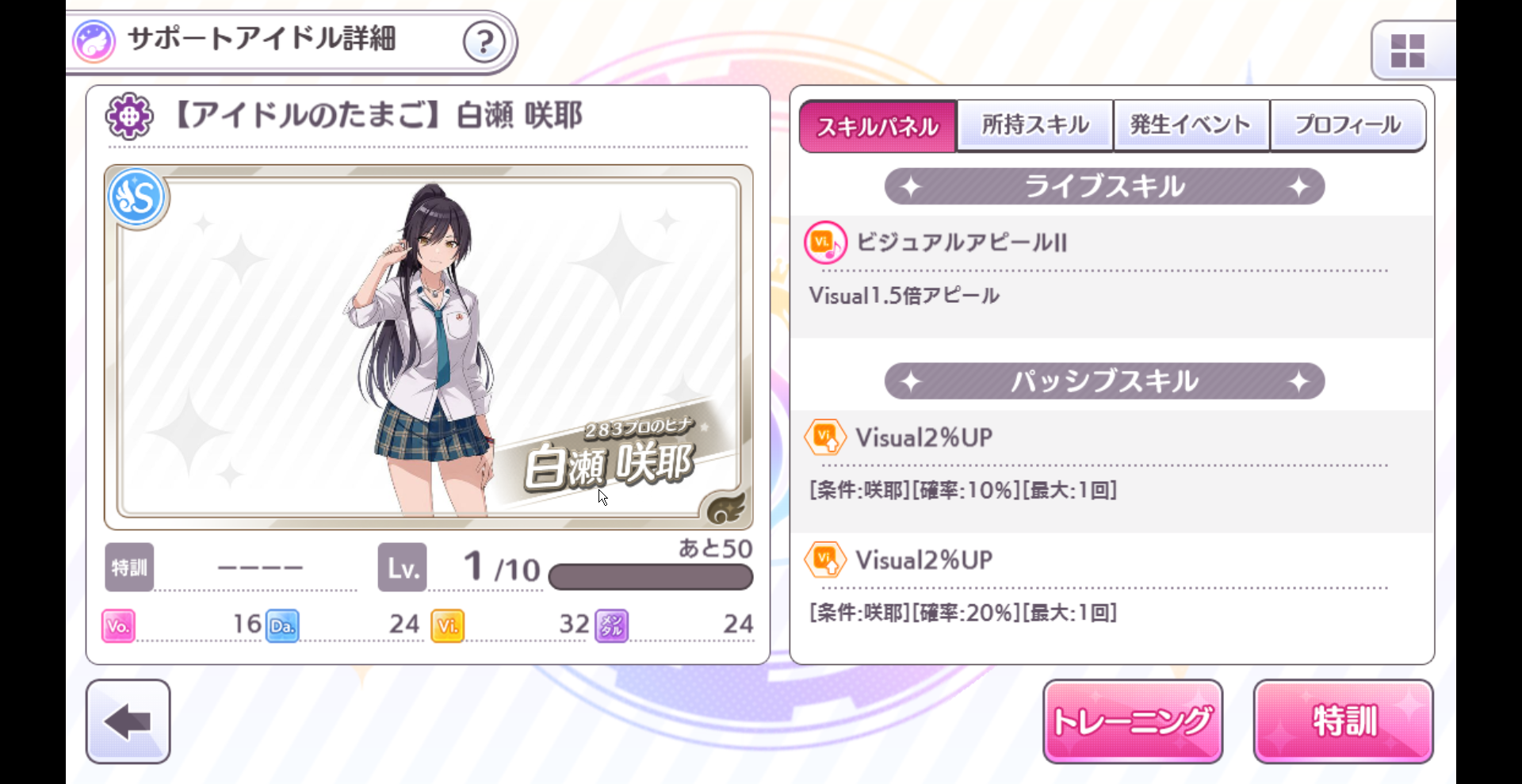The height and width of the screenshot is (784, 1522).
Task: Switch to the 発生イベント tab
Action: [1191, 125]
